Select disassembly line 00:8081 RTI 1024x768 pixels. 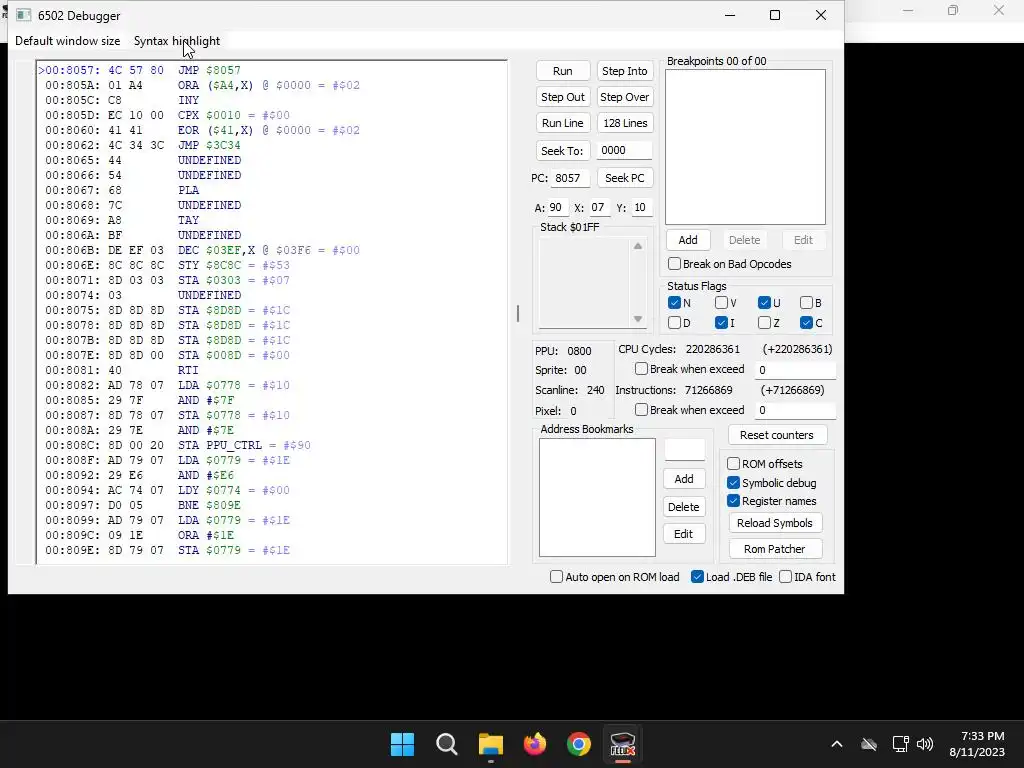pos(122,370)
